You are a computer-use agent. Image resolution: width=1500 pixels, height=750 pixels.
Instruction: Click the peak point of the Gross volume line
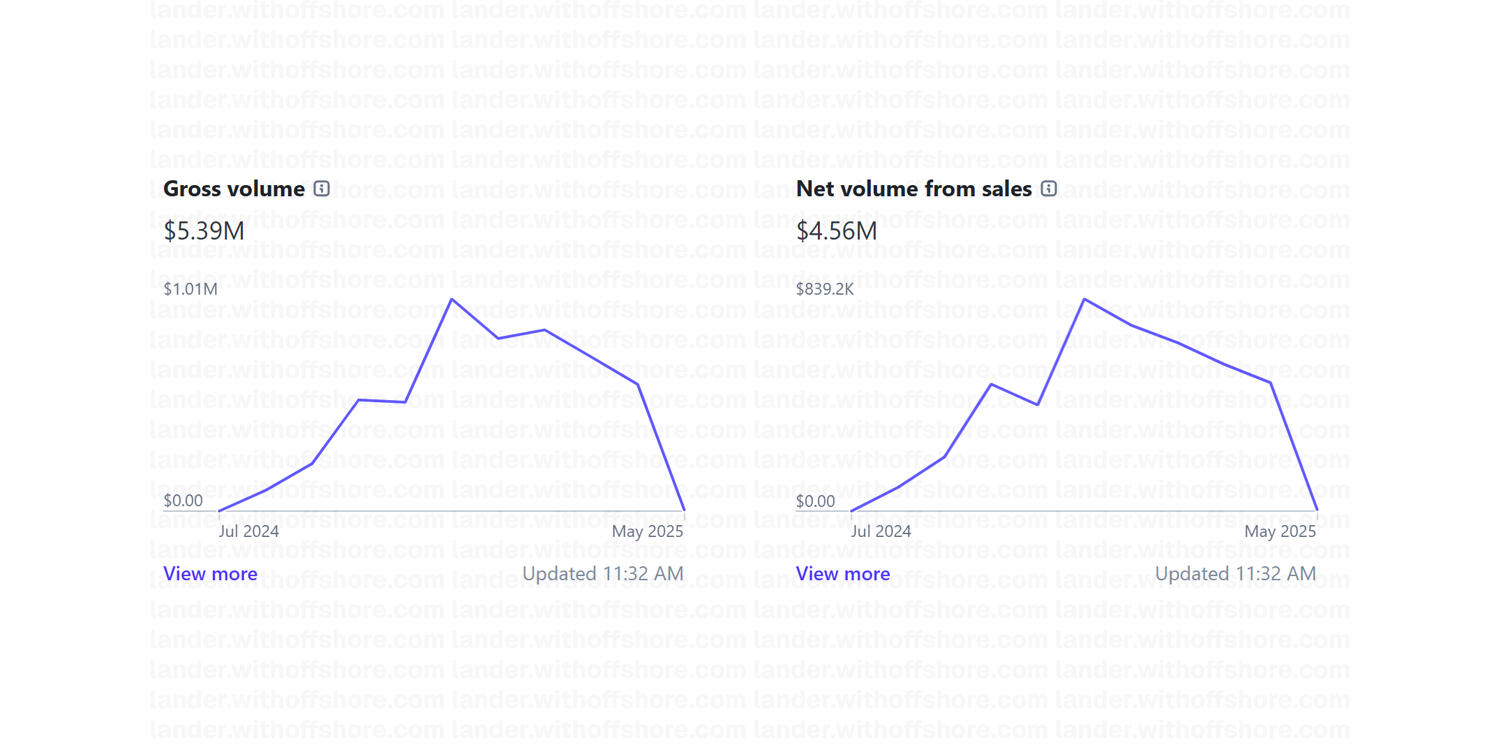(452, 299)
